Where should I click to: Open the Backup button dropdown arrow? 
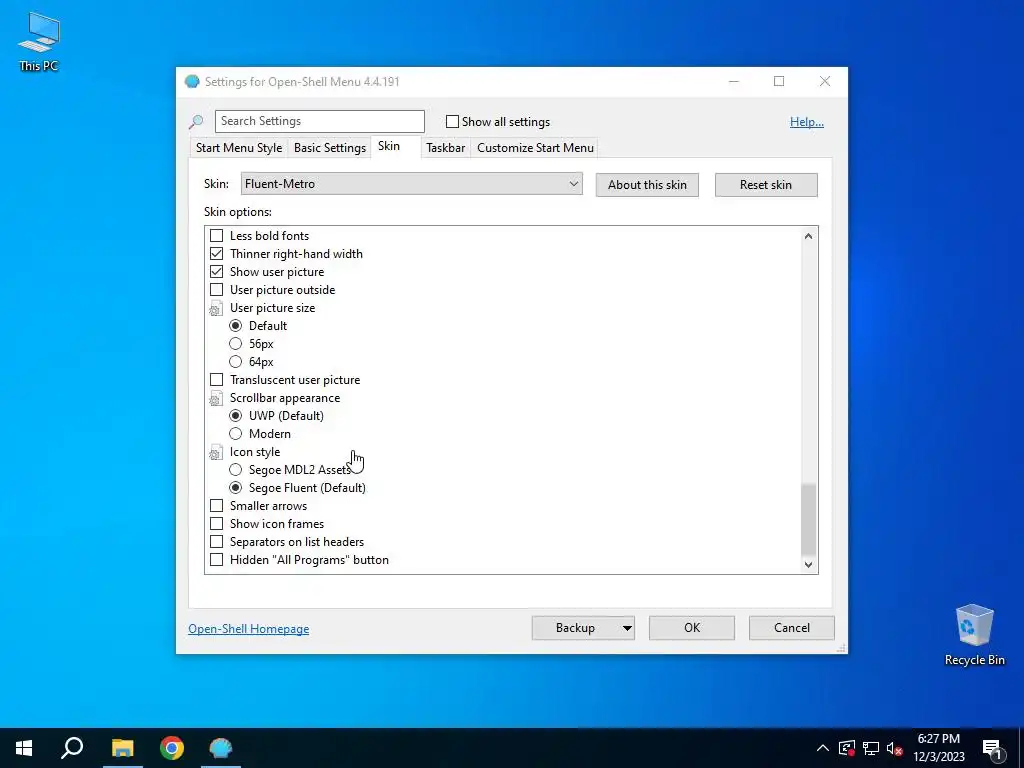pyautogui.click(x=626, y=628)
